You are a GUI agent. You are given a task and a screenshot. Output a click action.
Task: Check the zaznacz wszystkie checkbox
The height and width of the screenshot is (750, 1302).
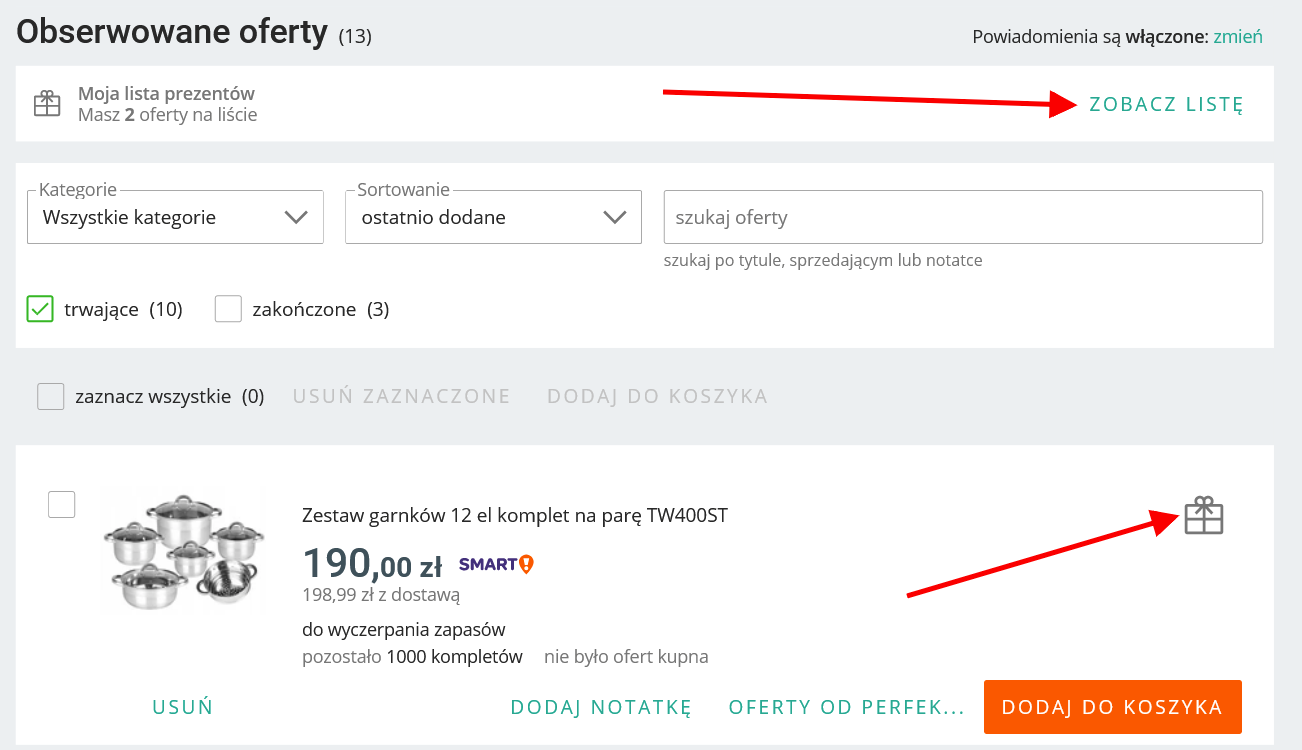coord(51,397)
